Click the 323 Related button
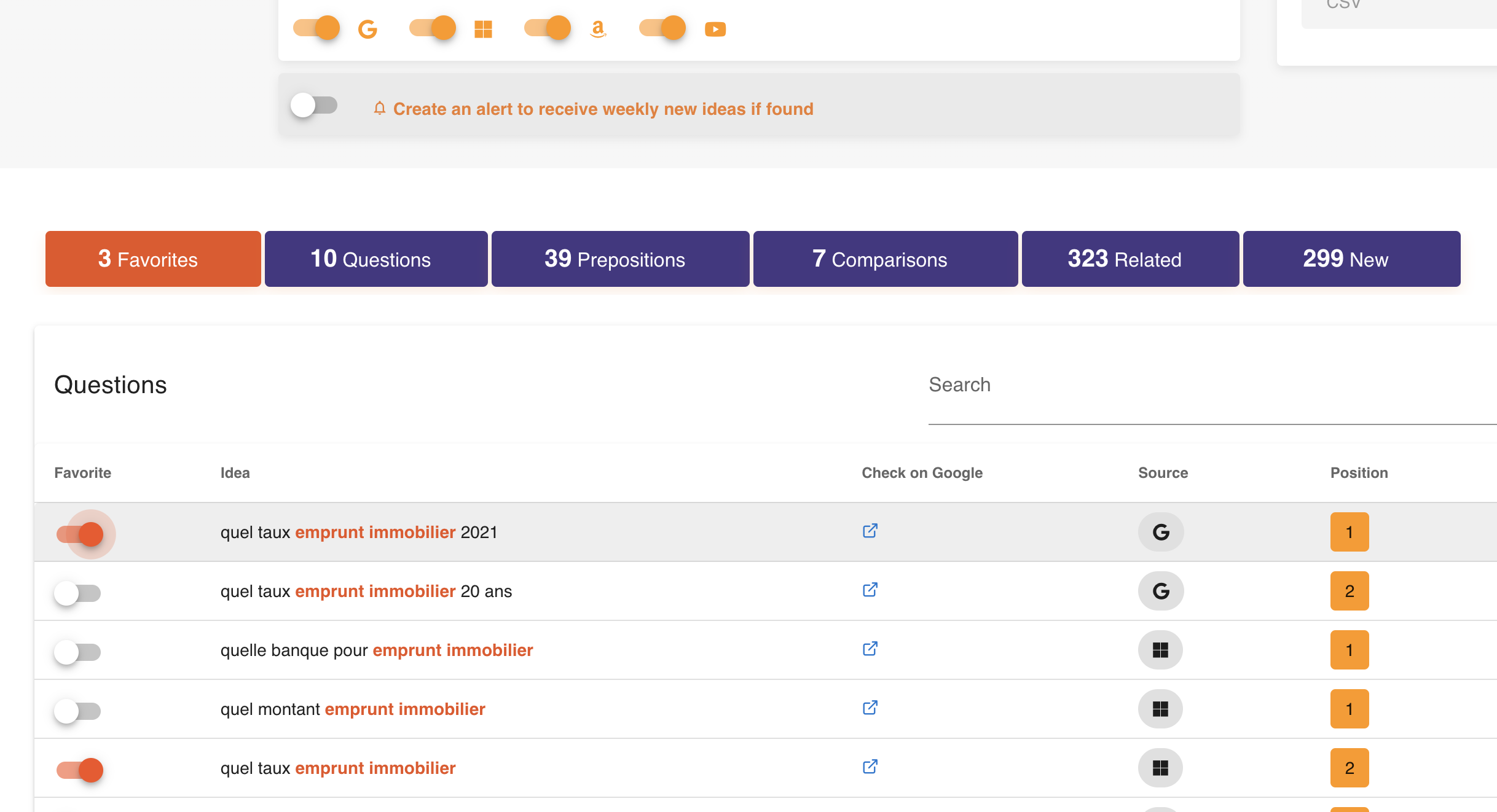 [1130, 259]
